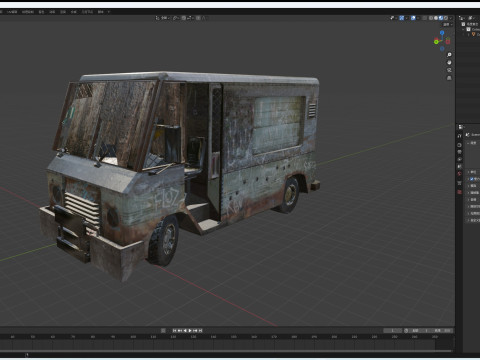Open the properties editor type dropdown
The height and width of the screenshot is (360, 480).
(461, 127)
